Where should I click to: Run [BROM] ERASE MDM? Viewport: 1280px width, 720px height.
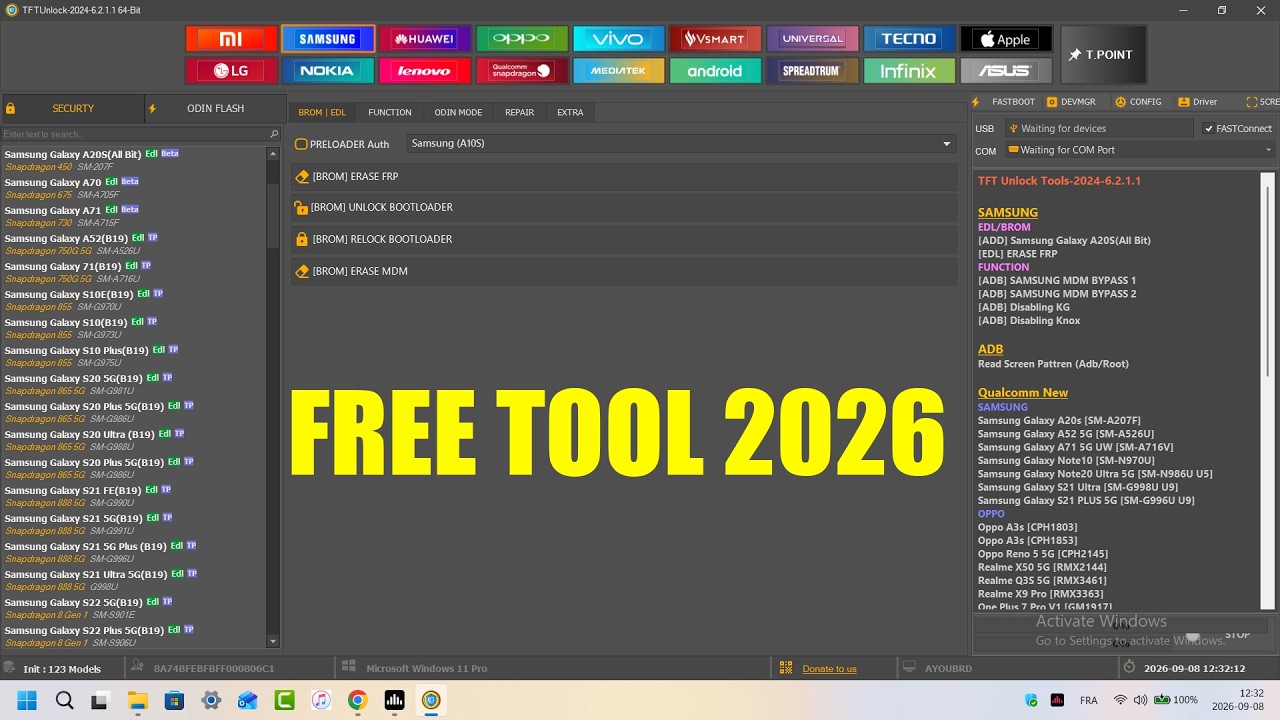(624, 272)
